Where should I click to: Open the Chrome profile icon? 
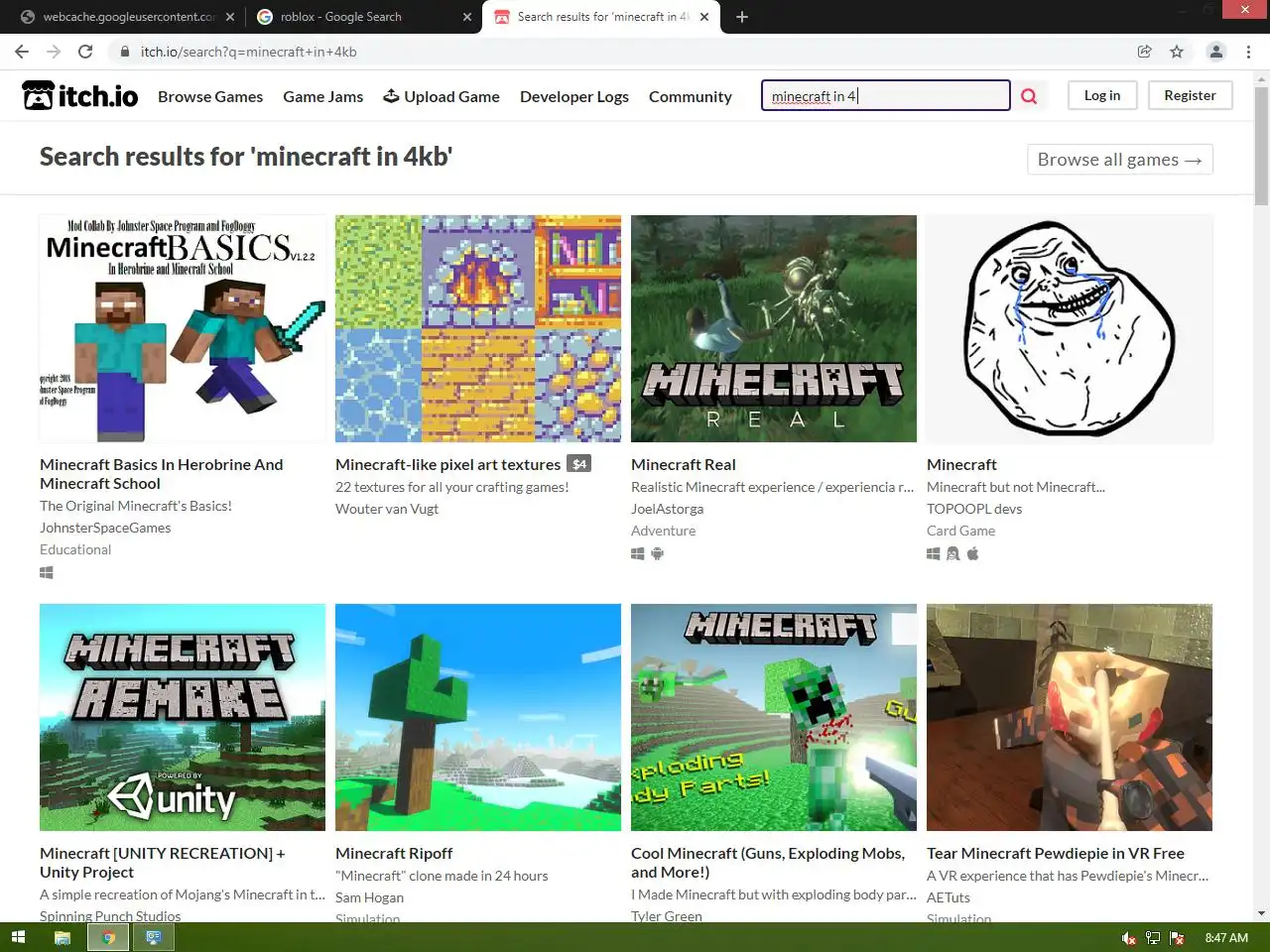pos(1215,52)
